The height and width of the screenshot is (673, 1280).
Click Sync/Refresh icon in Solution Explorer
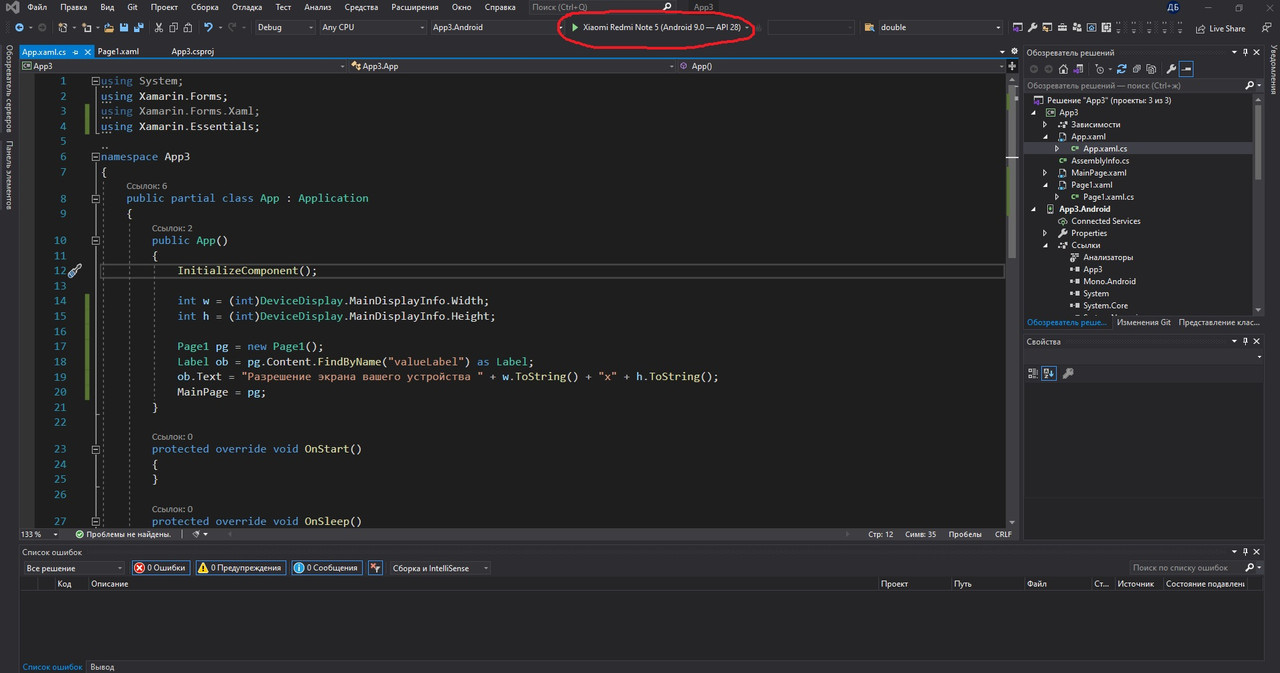[1122, 69]
